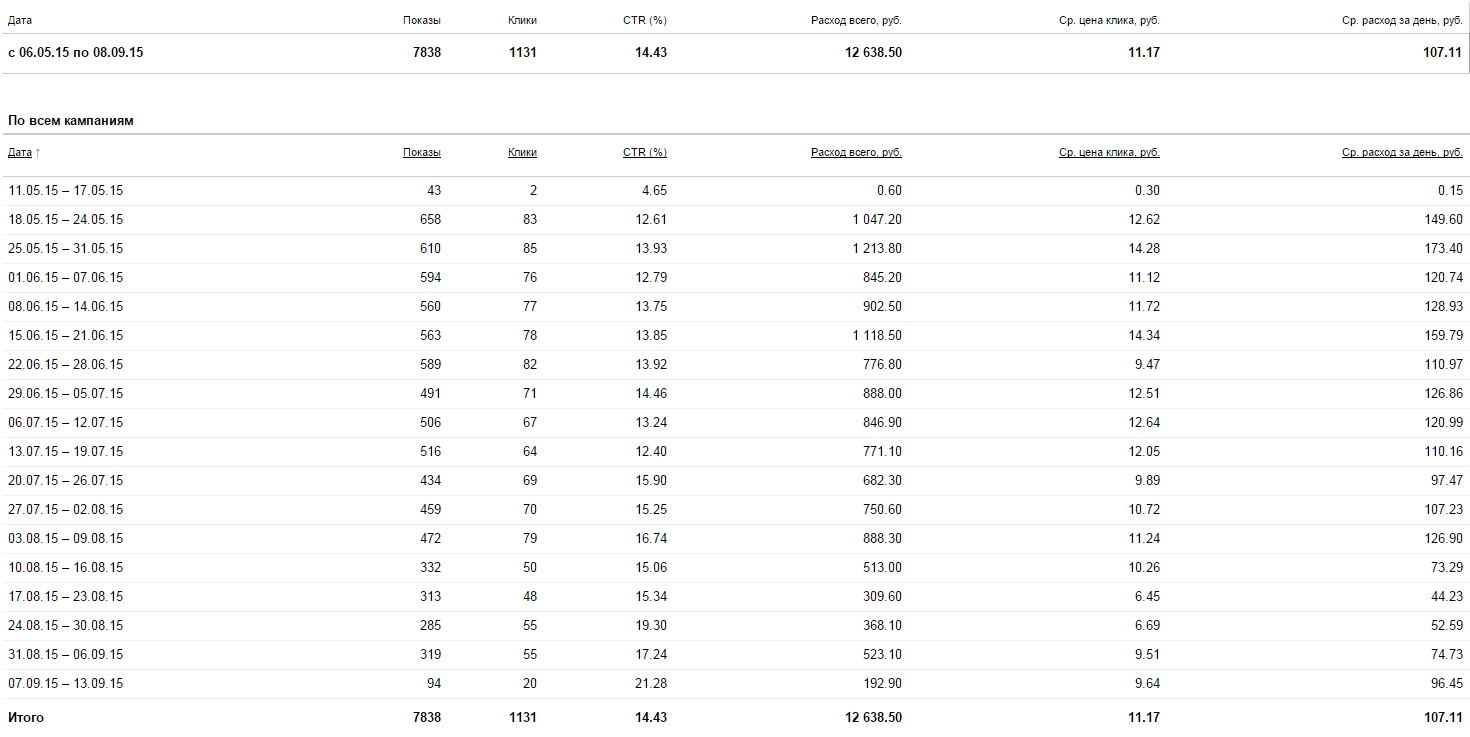1470x737 pixels.
Task: Select the 07.09.15 – 13.09.15 date cell
Action: pyautogui.click(x=66, y=683)
